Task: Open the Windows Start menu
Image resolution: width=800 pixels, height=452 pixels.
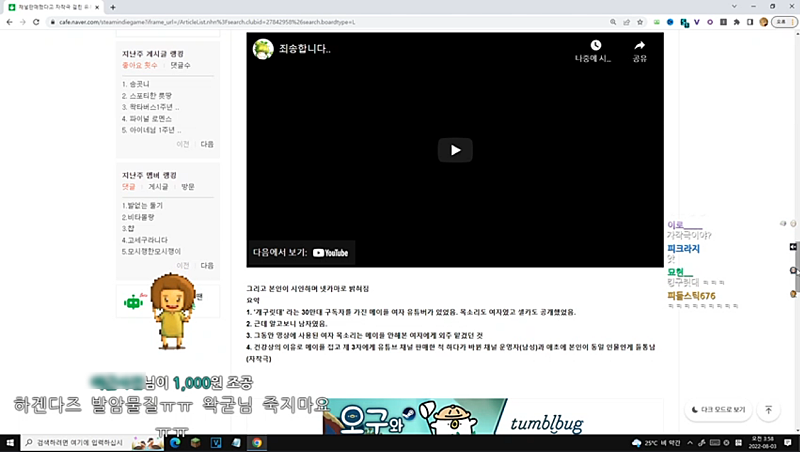Action: tap(10, 442)
